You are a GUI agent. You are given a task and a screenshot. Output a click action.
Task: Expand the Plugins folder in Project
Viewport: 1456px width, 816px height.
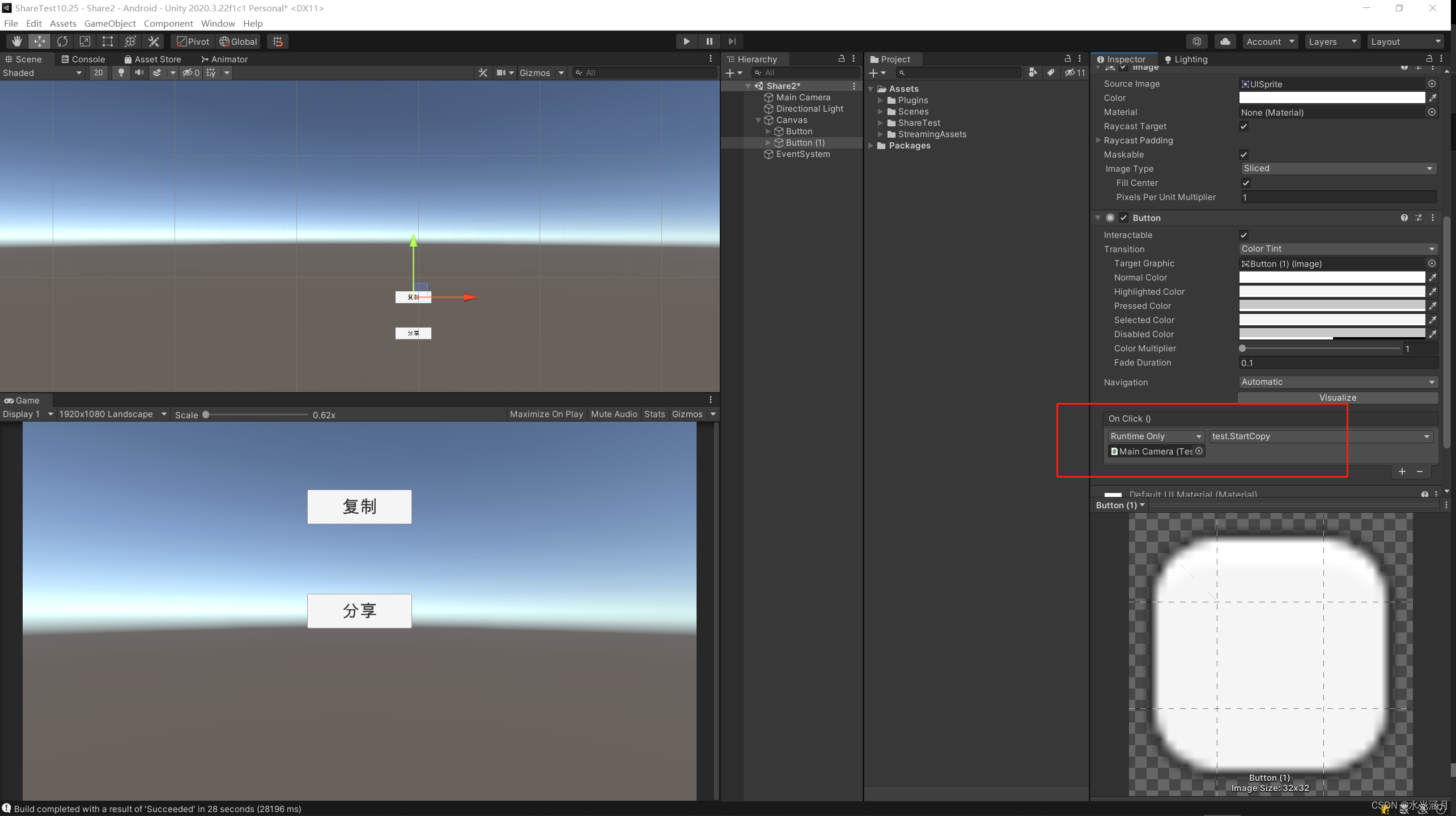pyautogui.click(x=880, y=100)
